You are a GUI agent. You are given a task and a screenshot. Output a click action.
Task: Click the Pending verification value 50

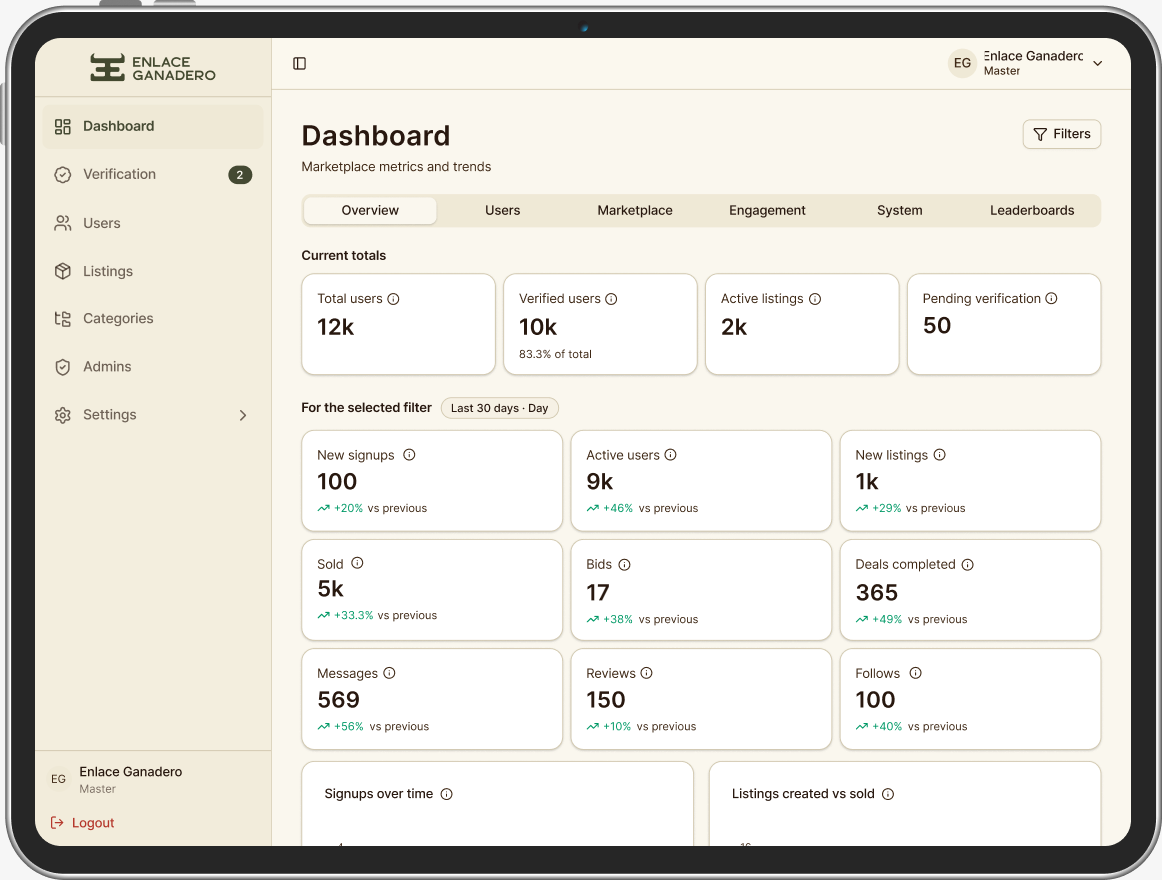click(937, 325)
